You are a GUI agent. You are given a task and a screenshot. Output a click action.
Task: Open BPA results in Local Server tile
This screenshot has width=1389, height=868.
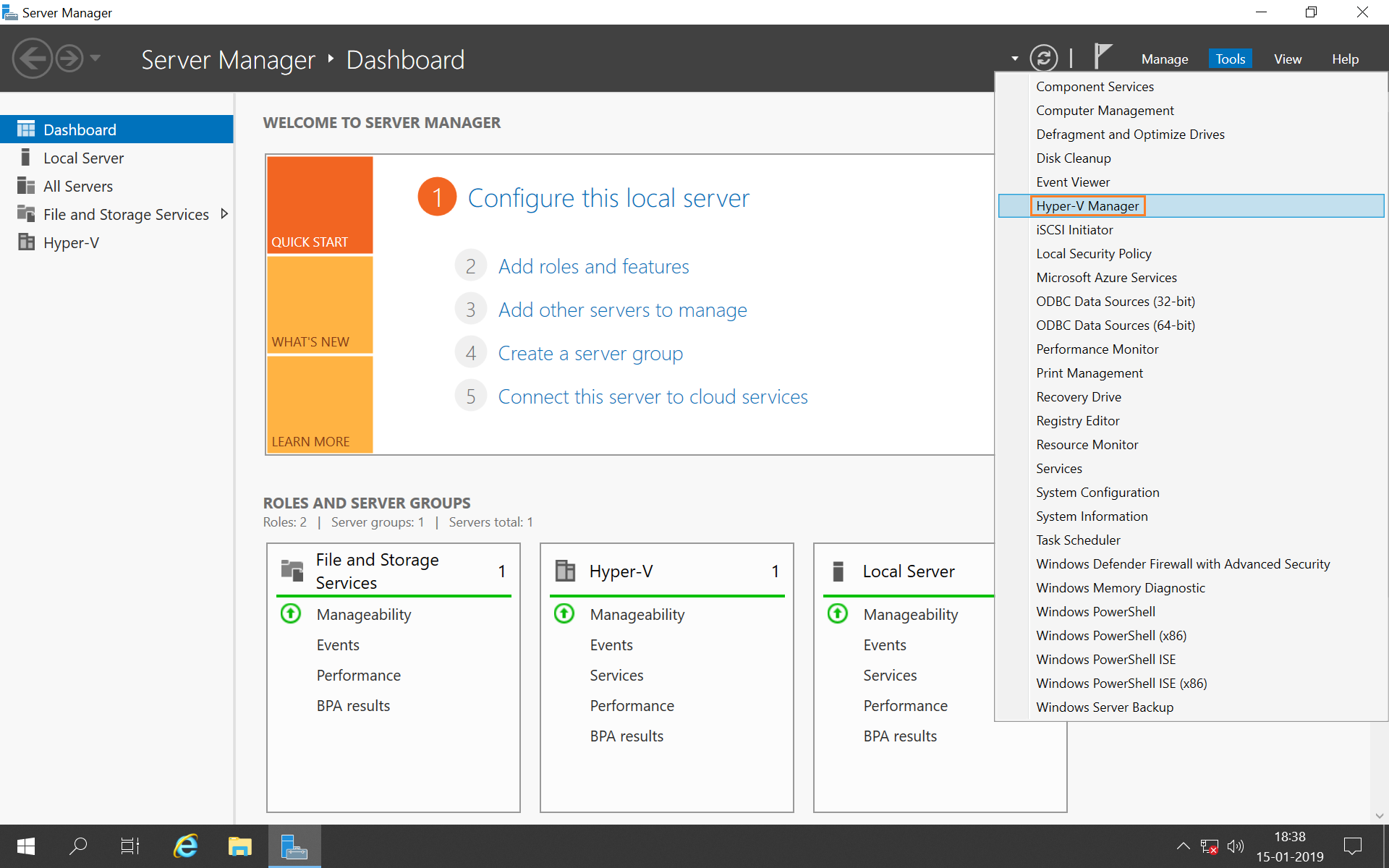pos(900,736)
